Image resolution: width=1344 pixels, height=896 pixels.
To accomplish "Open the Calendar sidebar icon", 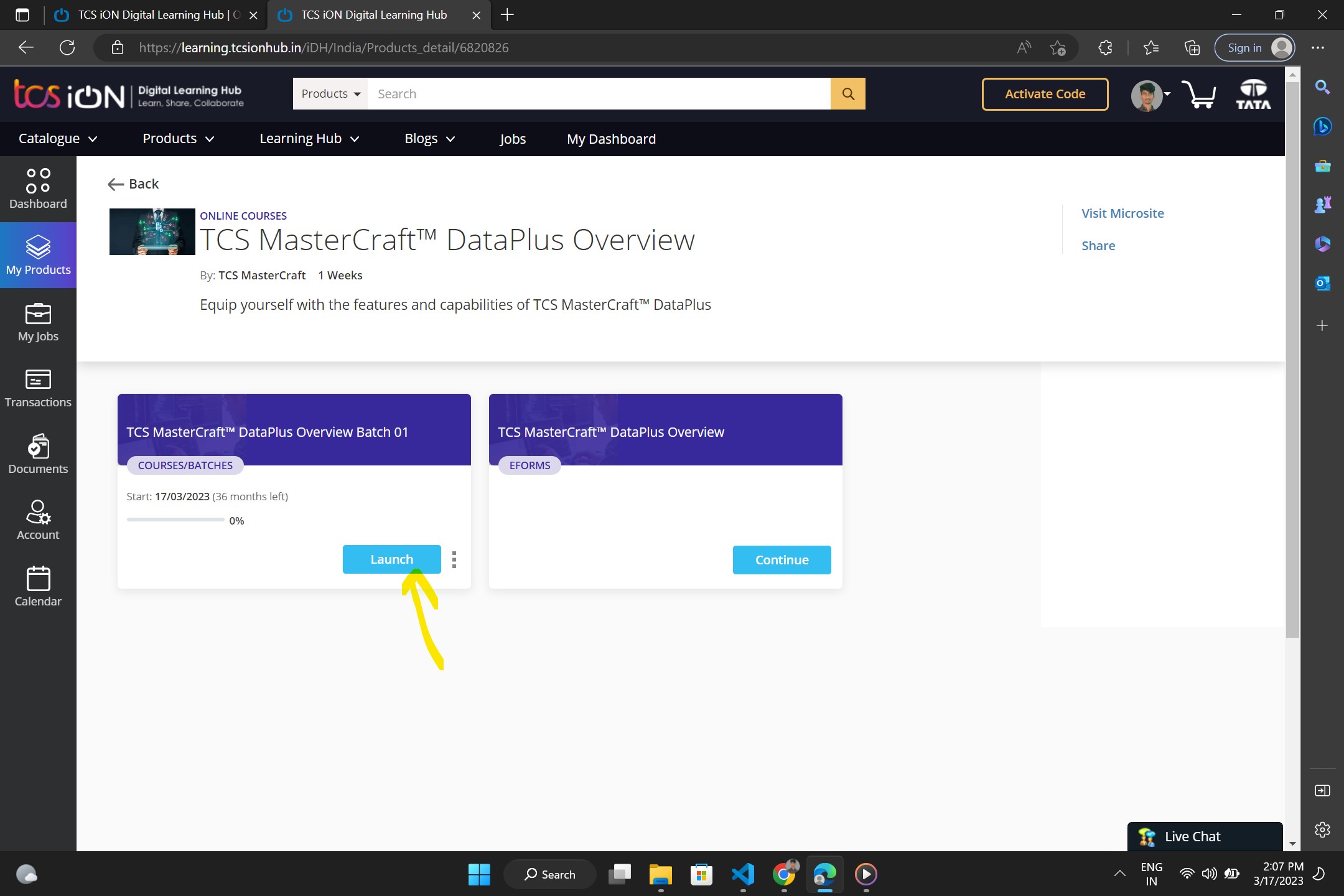I will click(x=38, y=586).
